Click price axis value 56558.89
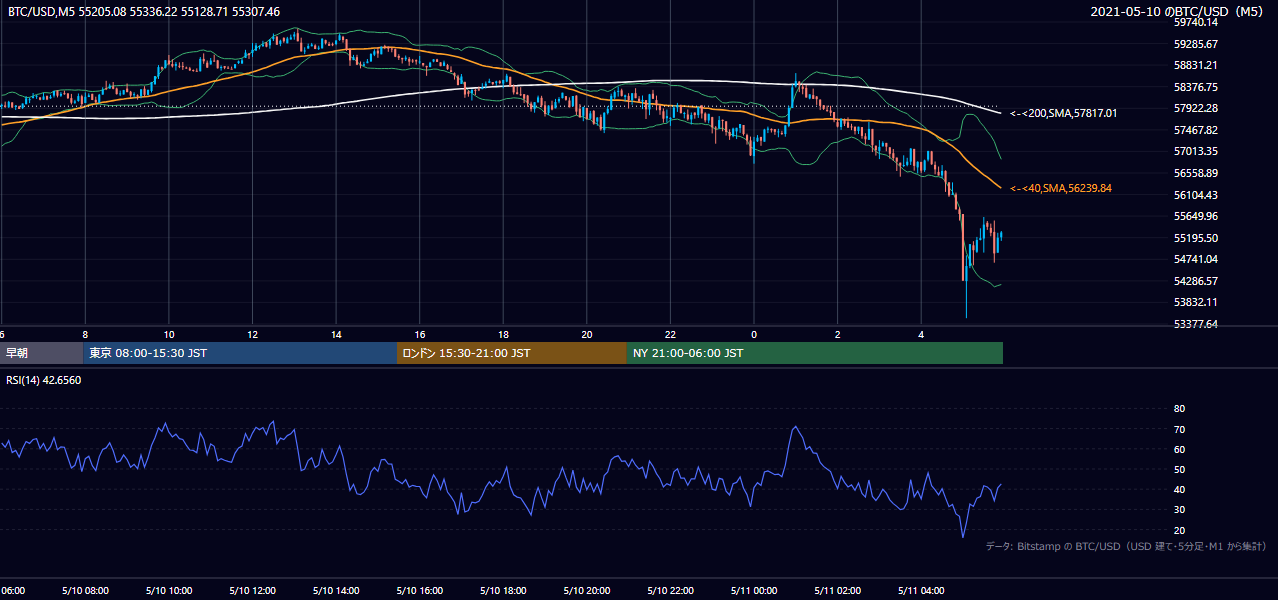 coord(1195,173)
